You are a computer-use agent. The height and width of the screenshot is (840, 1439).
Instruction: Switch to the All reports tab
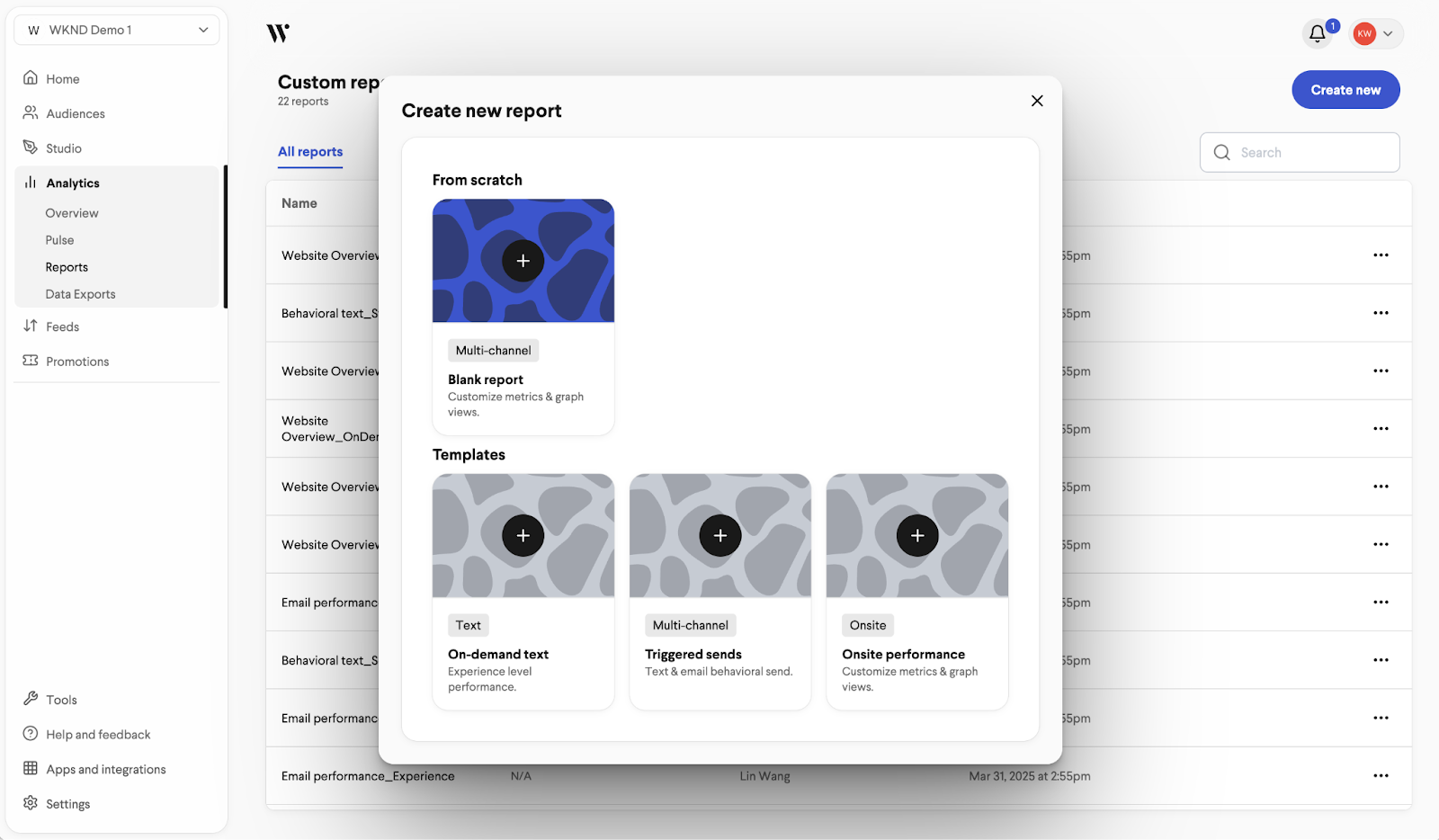(310, 152)
